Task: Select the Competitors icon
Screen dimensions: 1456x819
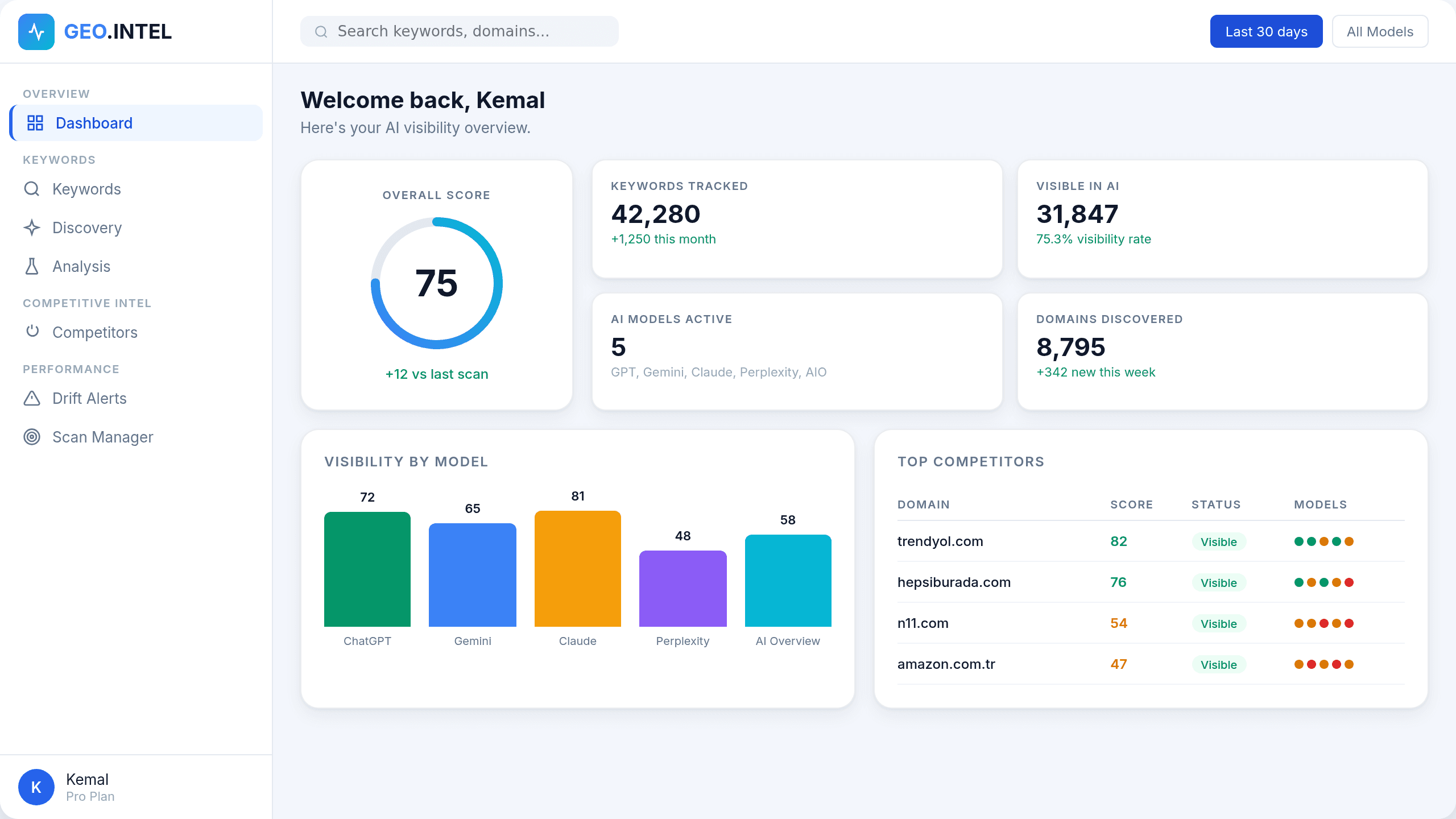Action: tap(32, 332)
